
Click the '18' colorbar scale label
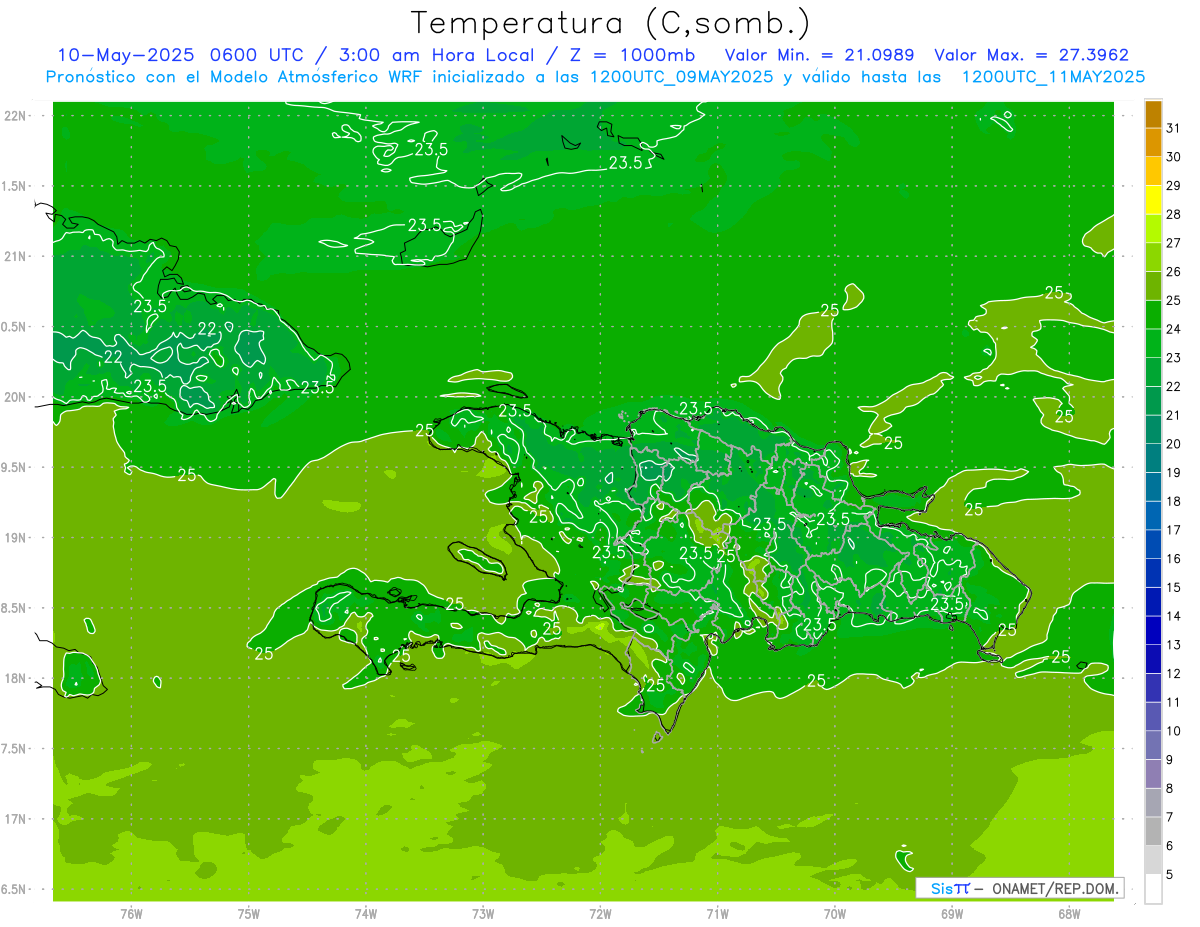click(1174, 501)
